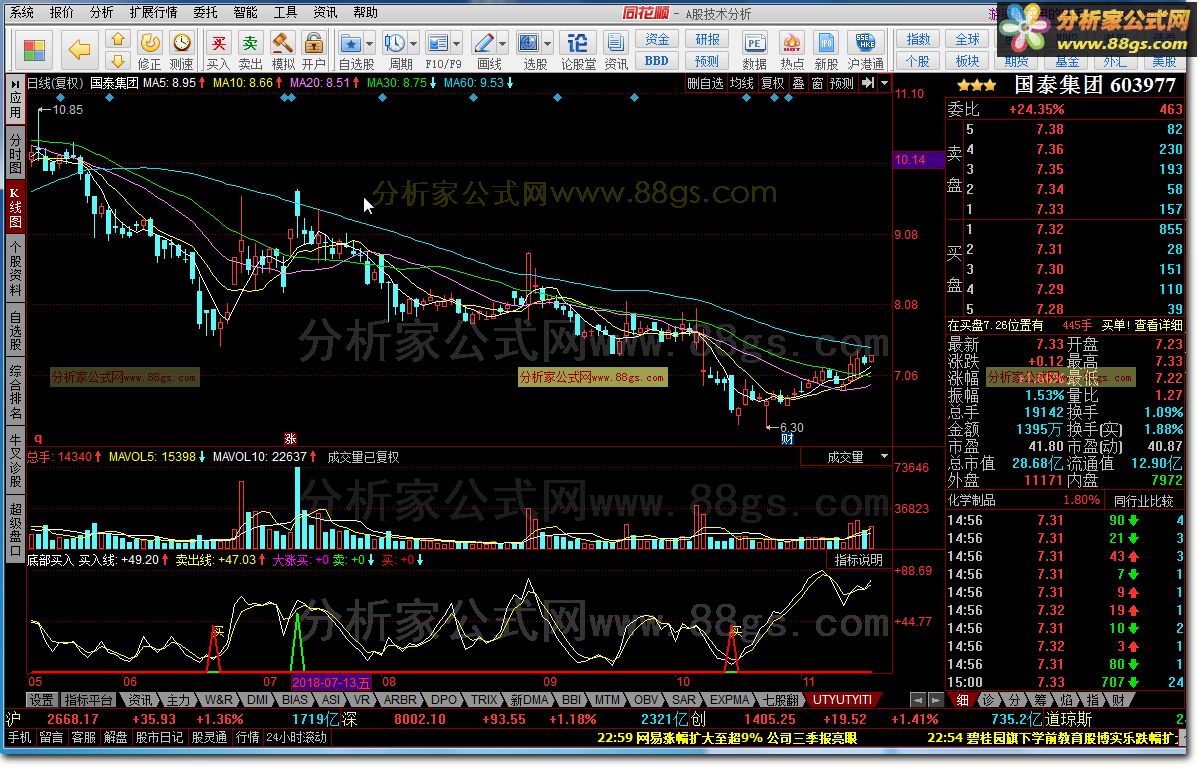
Task: Select the 个股资料 sidebar tab
Action: pyautogui.click(x=15, y=267)
